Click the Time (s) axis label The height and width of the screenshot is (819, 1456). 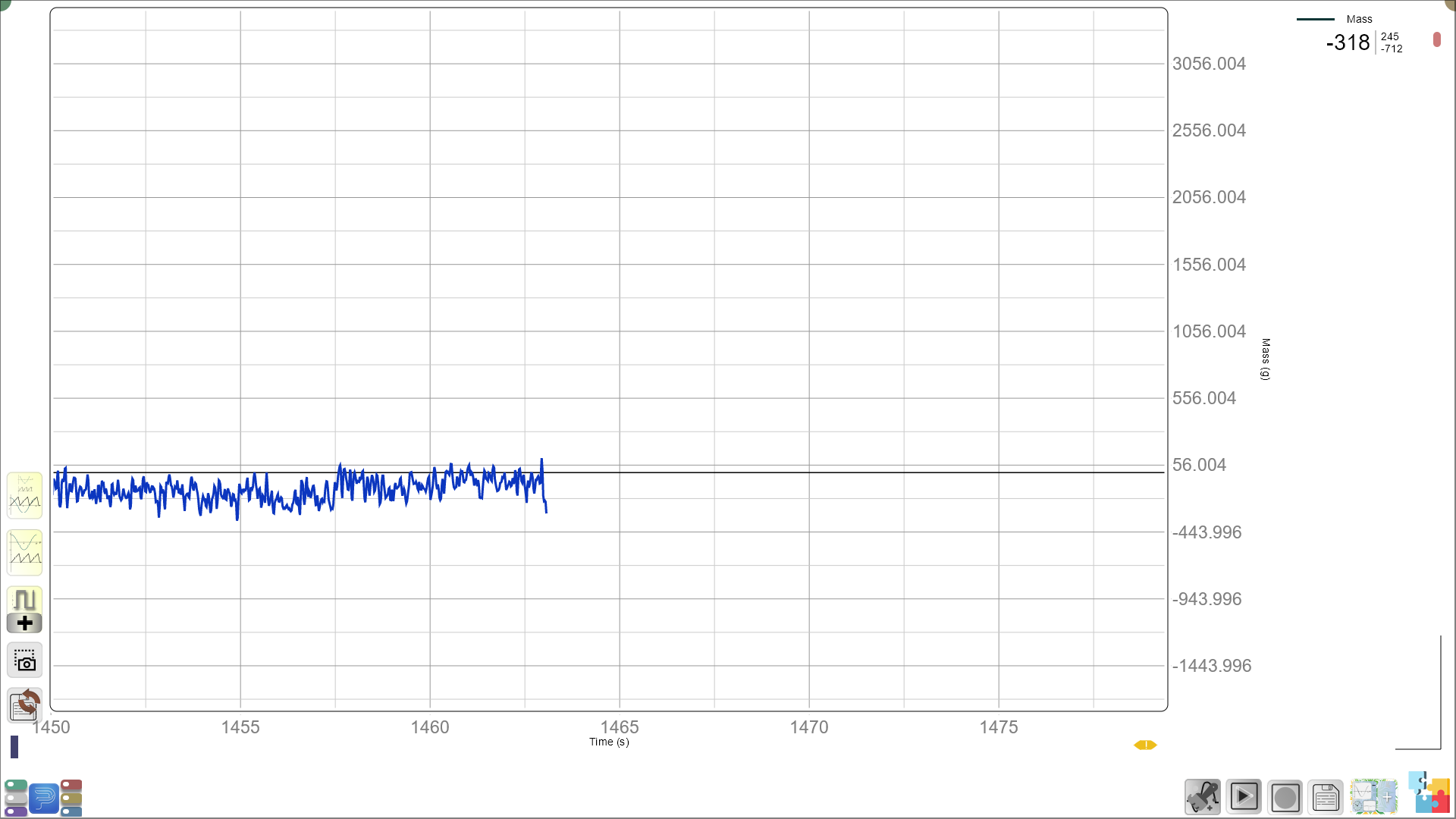pyautogui.click(x=609, y=742)
